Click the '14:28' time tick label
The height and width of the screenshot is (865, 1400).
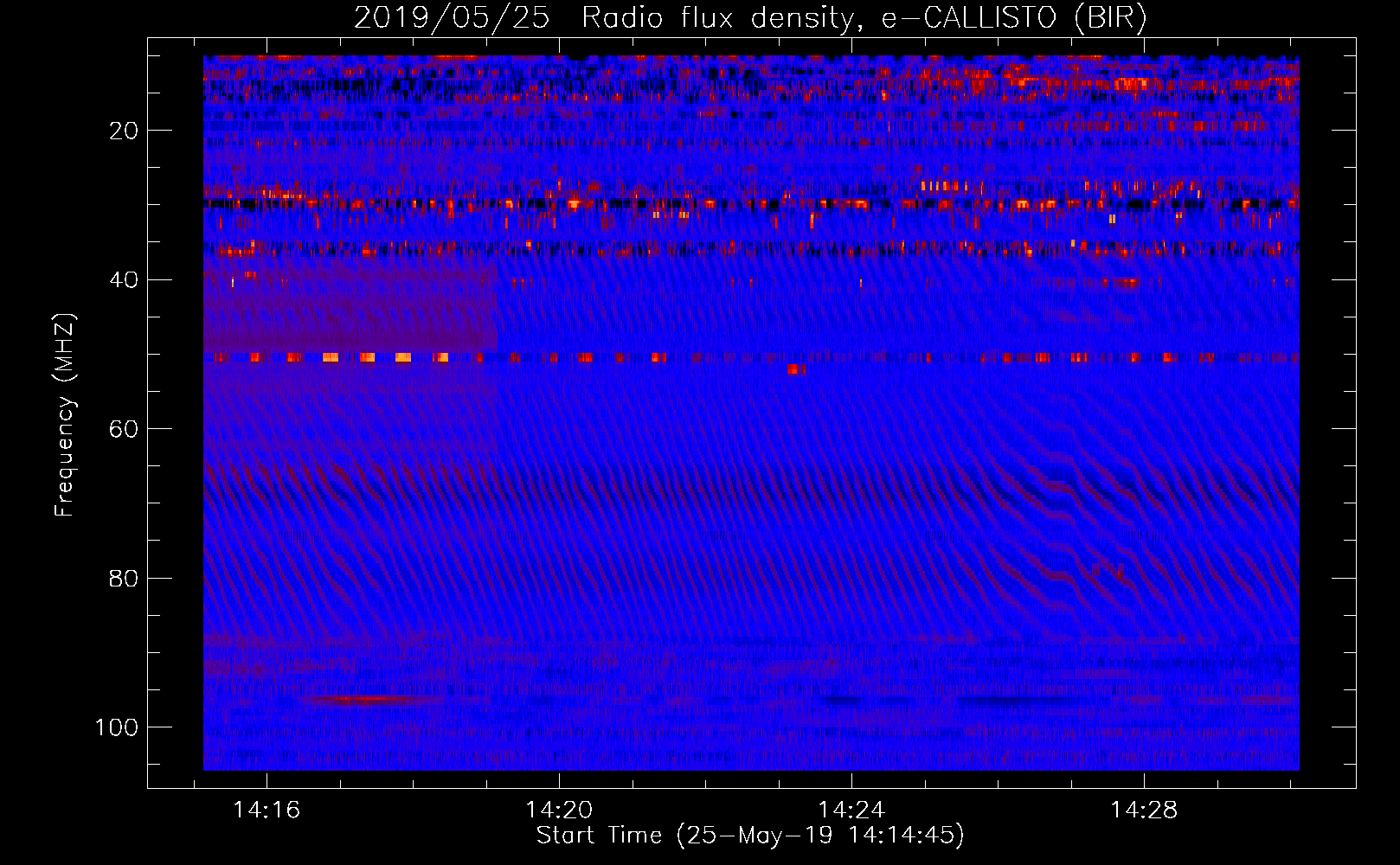(x=1144, y=810)
